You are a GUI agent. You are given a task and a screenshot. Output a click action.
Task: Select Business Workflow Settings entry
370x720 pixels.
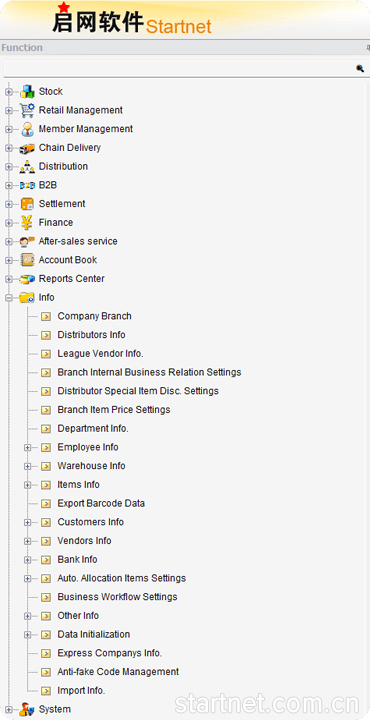(x=118, y=597)
